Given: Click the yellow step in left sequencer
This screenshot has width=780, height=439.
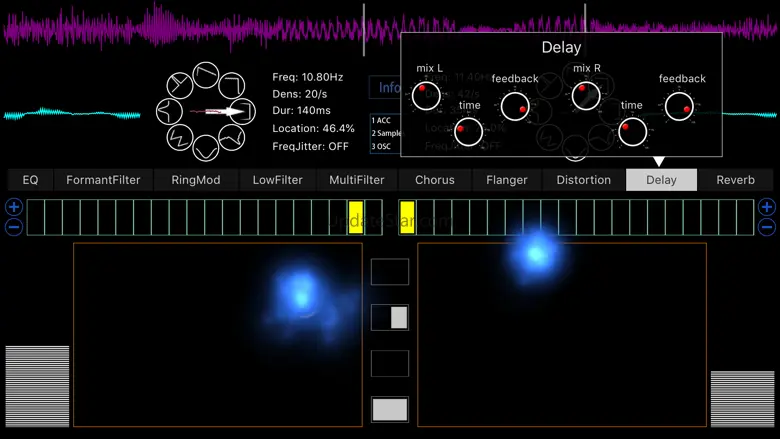Looking at the screenshot, I should pos(356,217).
